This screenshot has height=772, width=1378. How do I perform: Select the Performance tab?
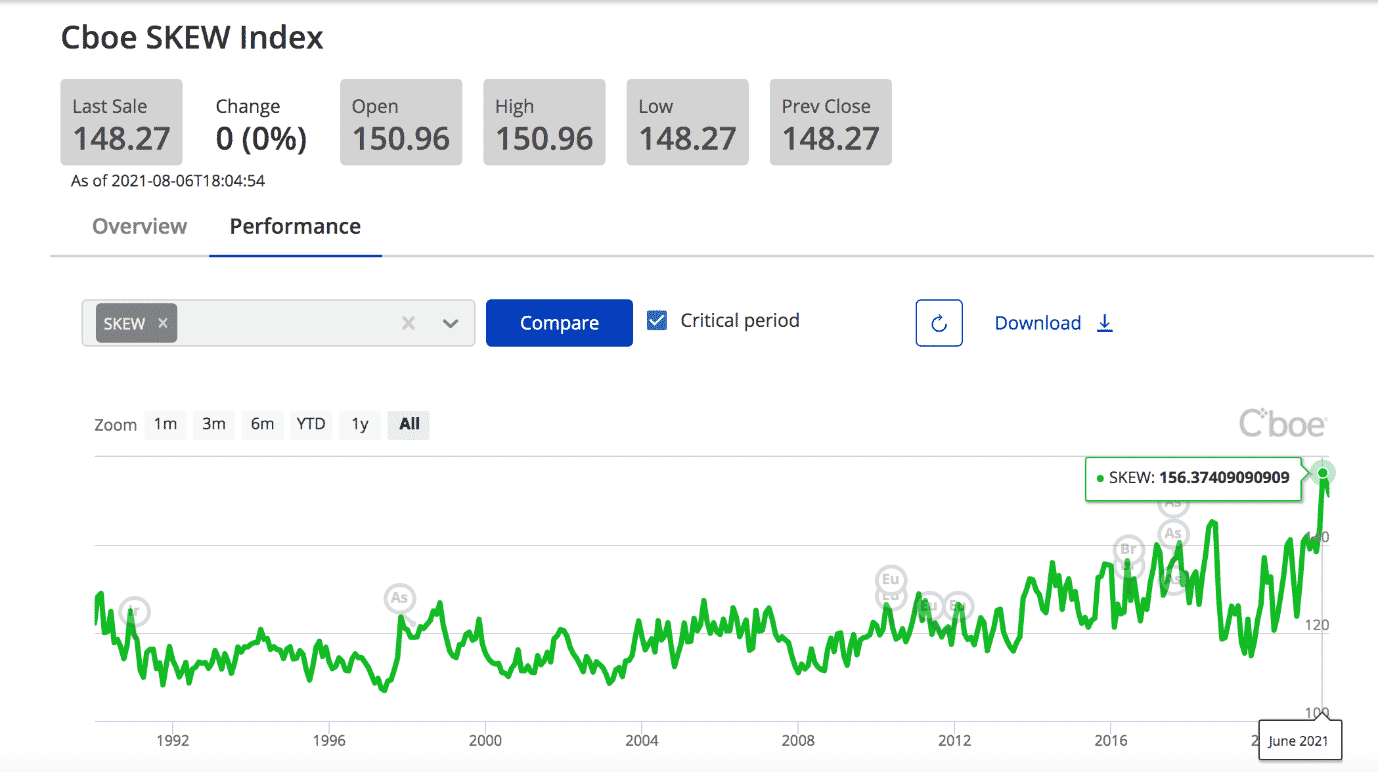click(x=295, y=226)
